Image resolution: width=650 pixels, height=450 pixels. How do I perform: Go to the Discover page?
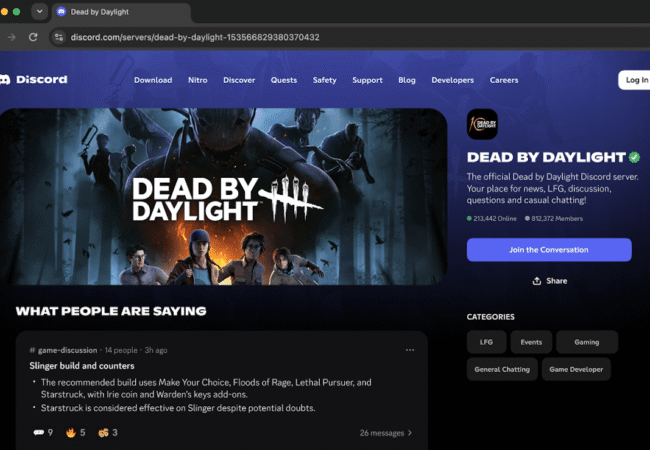click(x=239, y=80)
